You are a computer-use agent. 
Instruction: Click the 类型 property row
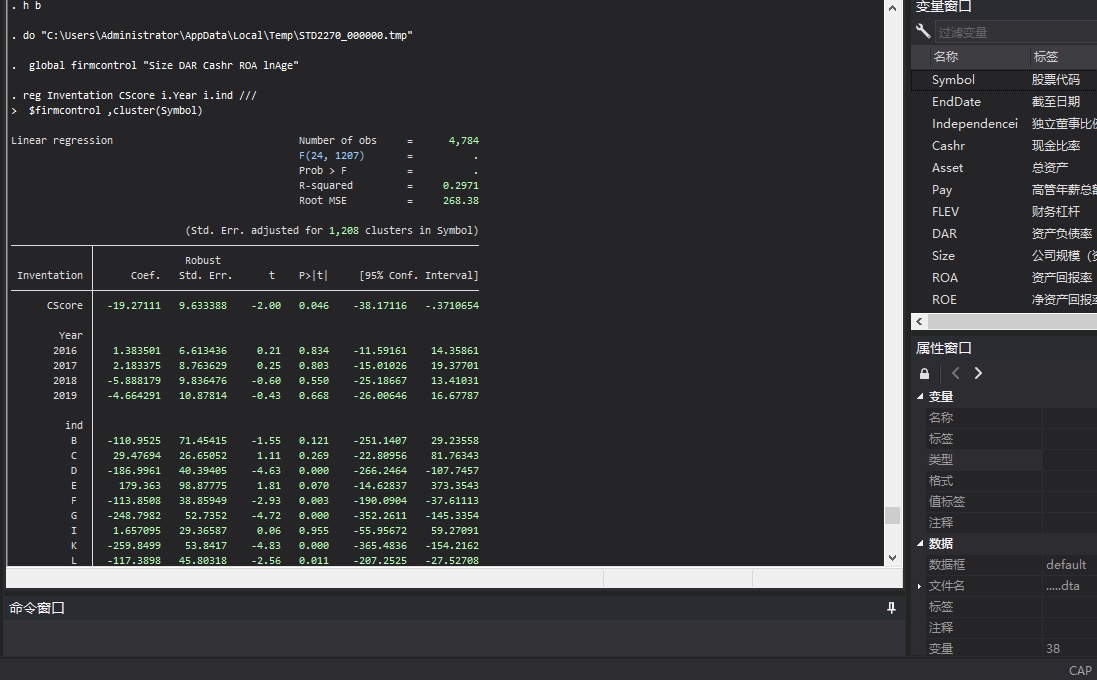tap(1011, 460)
